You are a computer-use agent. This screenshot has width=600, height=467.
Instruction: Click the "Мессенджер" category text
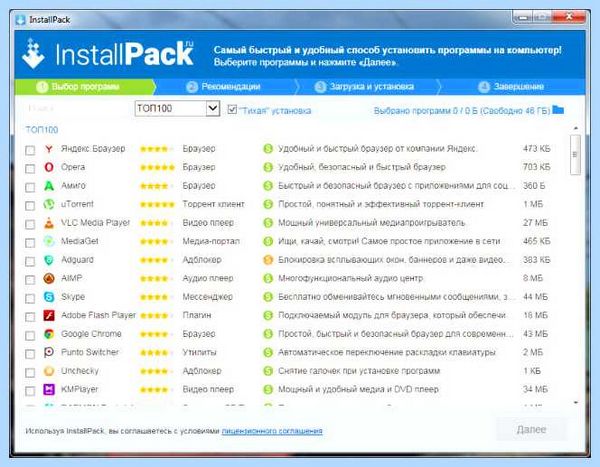coord(207,297)
